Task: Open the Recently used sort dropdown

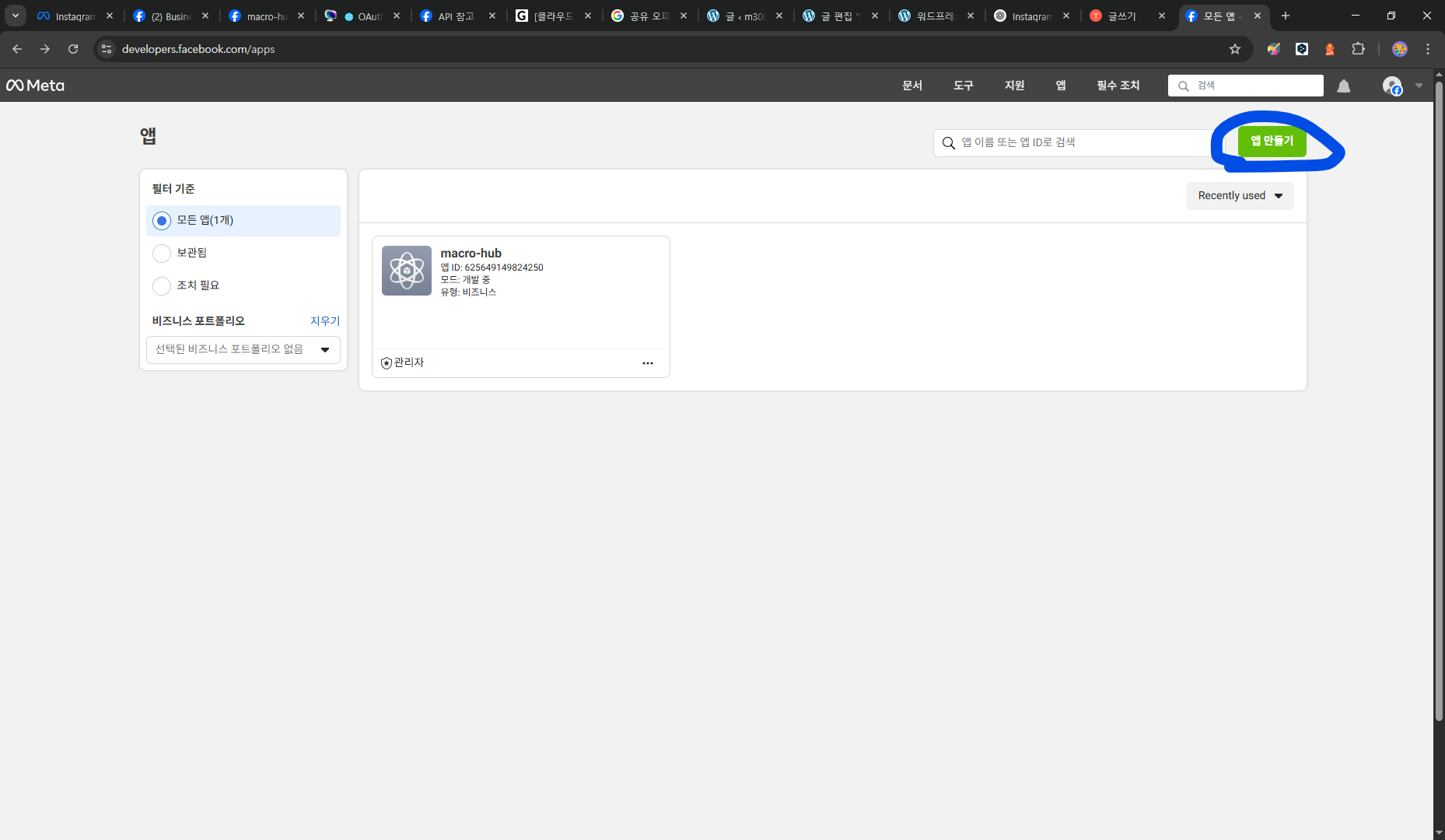Action: (1240, 196)
